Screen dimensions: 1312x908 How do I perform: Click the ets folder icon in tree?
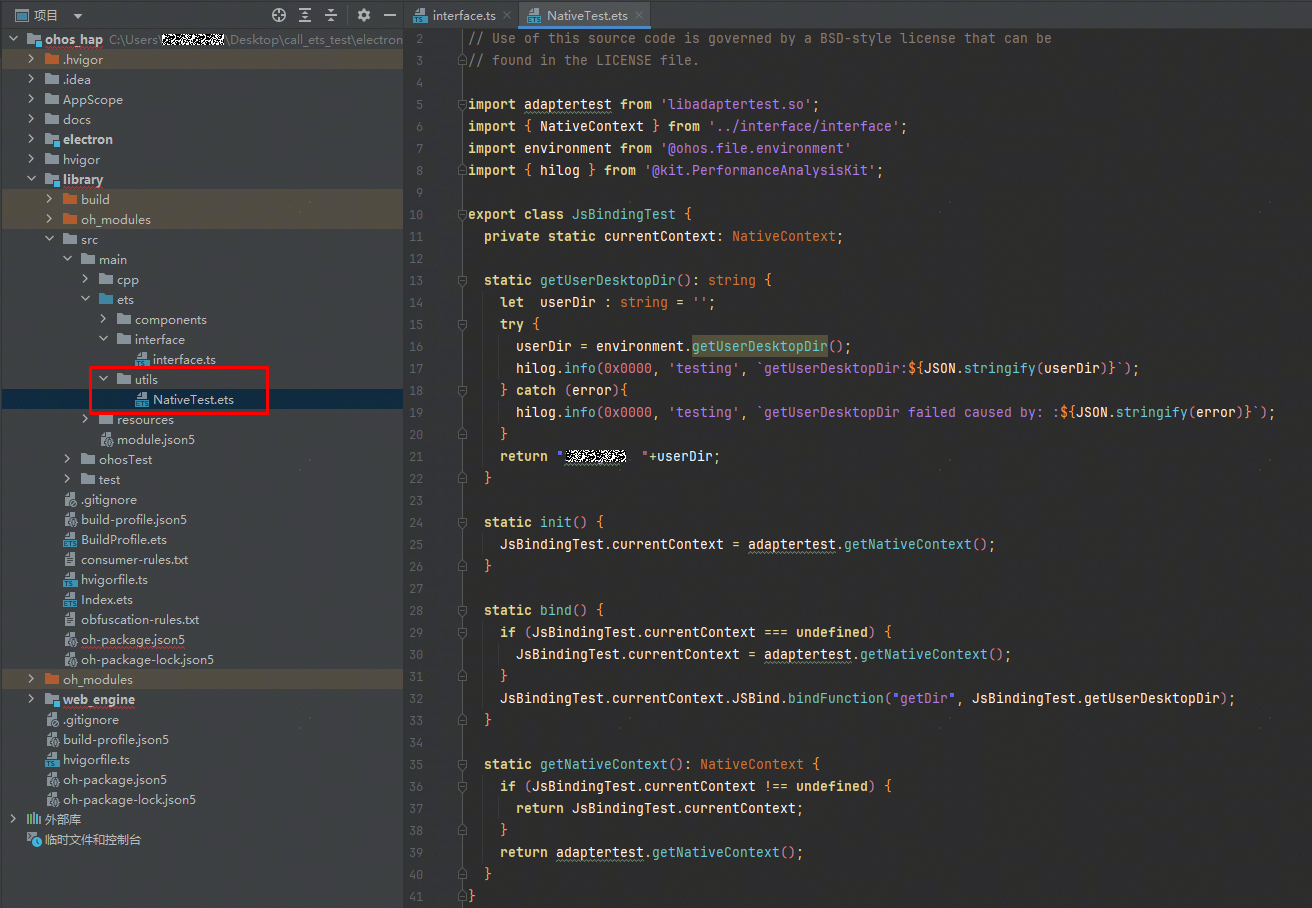click(106, 300)
